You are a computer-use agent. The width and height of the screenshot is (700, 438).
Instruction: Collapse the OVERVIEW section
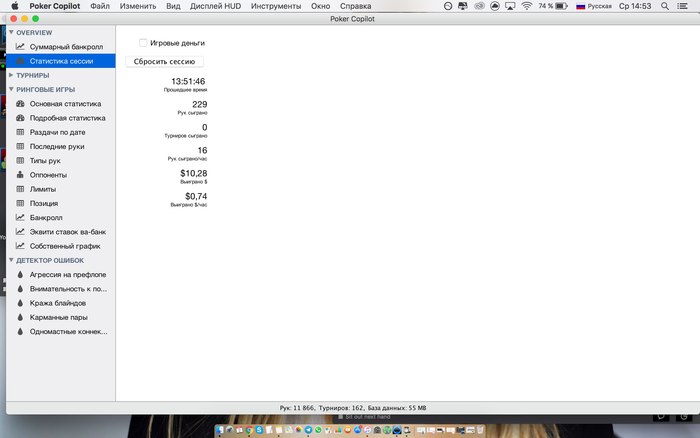click(11, 32)
